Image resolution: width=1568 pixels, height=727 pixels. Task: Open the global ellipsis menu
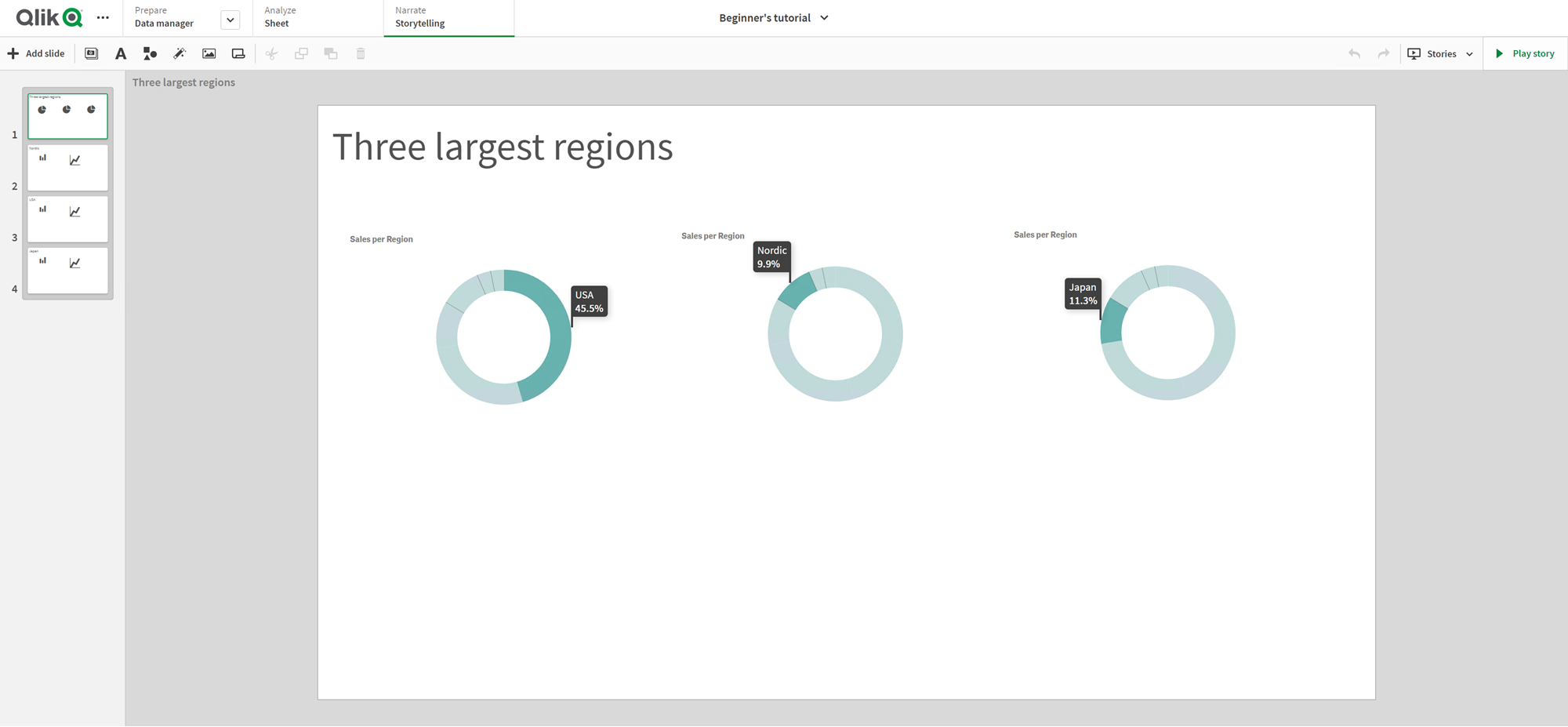point(103,17)
